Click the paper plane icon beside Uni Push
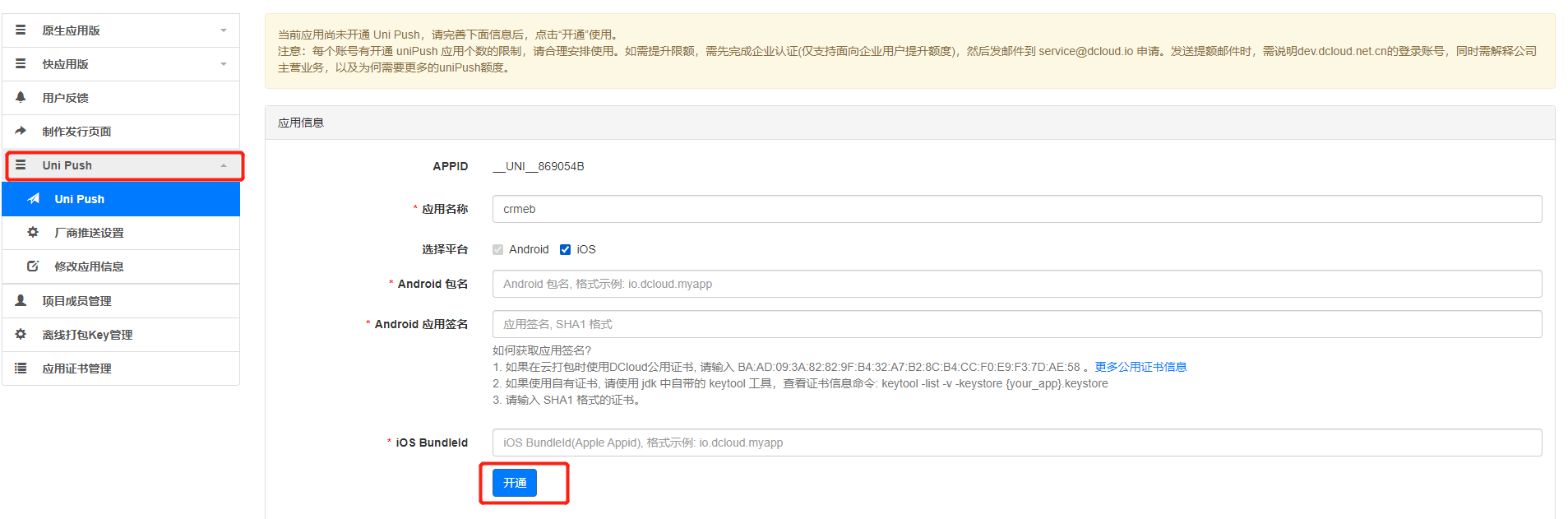This screenshot has height=519, width=1568. [x=34, y=199]
